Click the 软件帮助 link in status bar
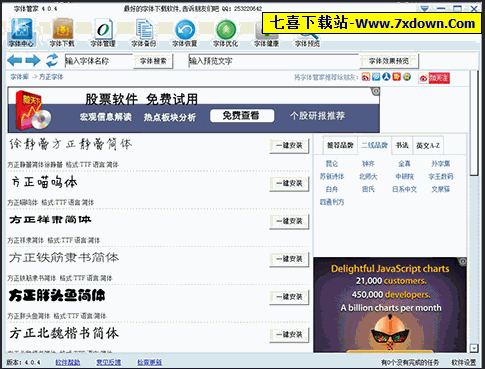 (68, 362)
